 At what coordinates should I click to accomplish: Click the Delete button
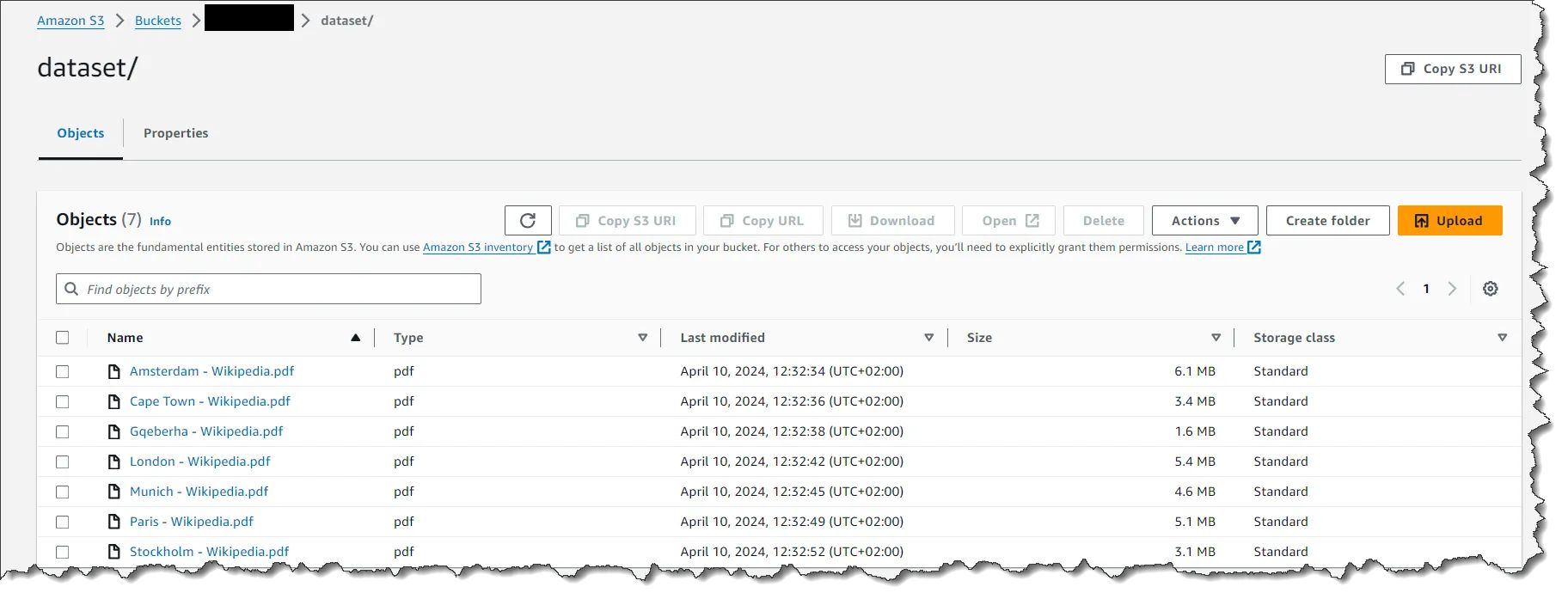tap(1104, 221)
